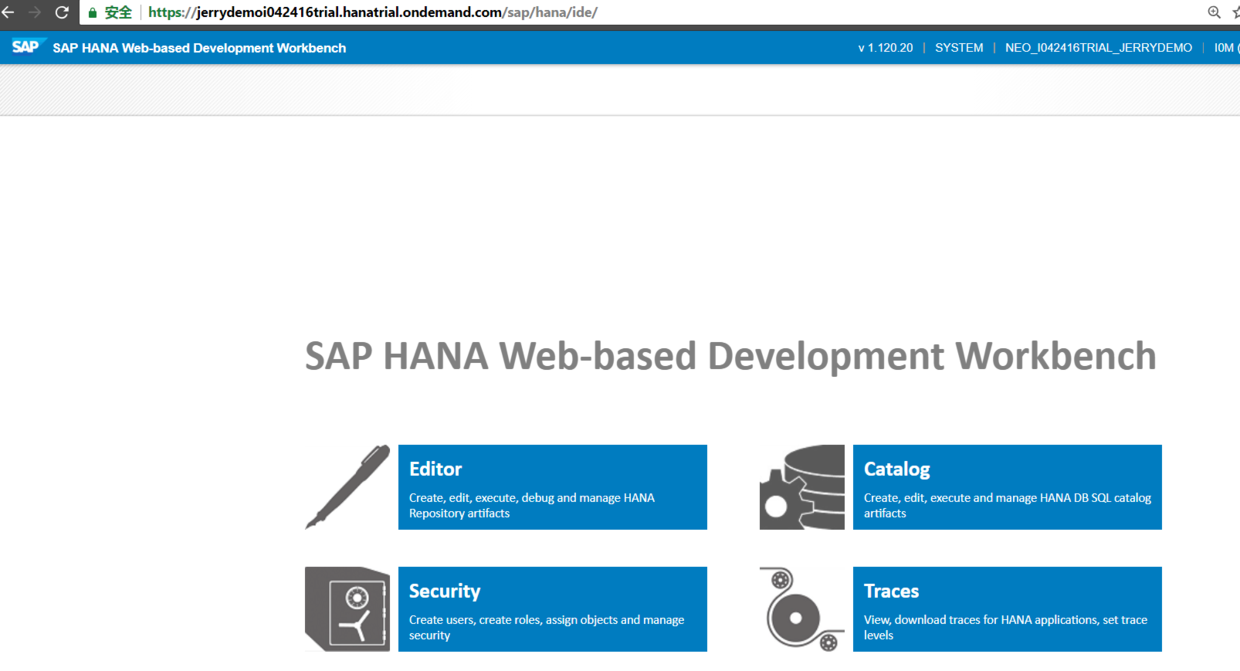Viewport: 1240px width, 671px height.
Task: Click the I0M label in header
Action: [1224, 48]
